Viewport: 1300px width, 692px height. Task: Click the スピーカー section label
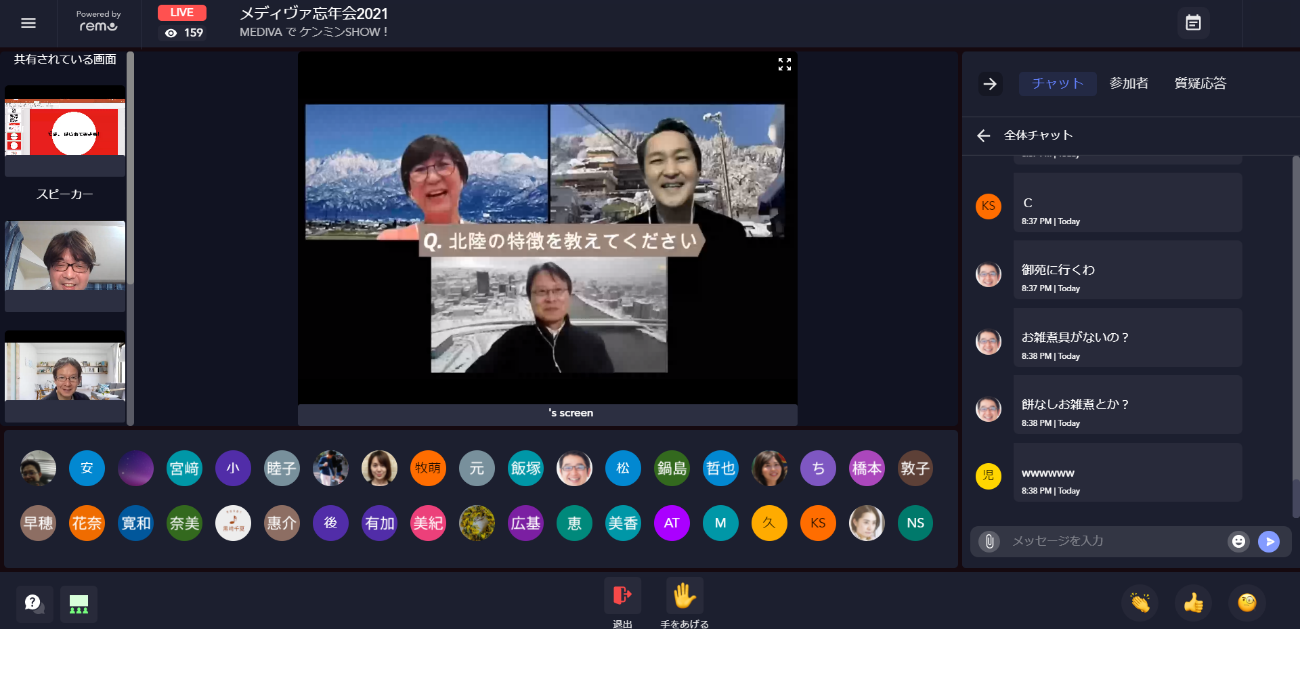(x=65, y=194)
